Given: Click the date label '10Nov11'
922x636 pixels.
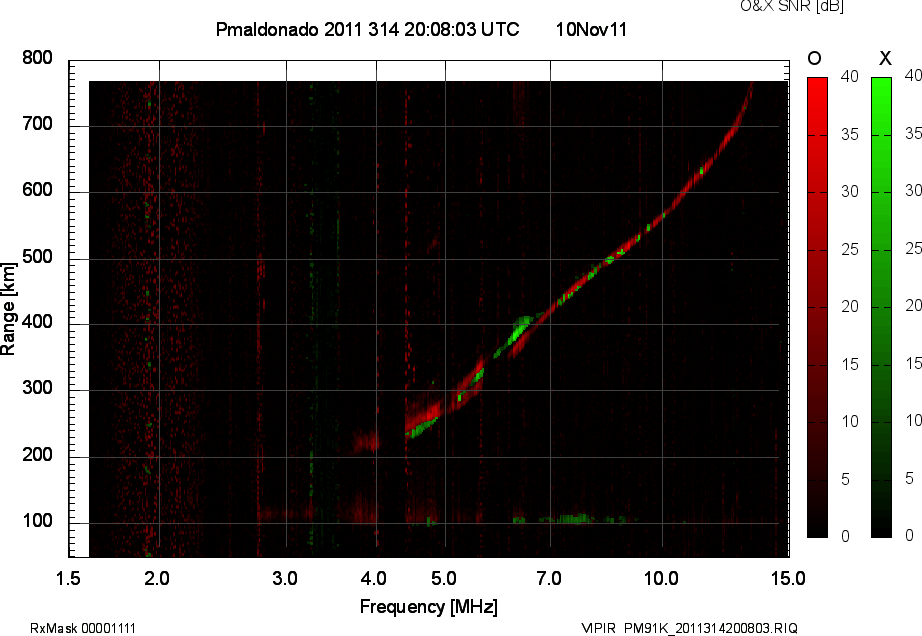Looking at the screenshot, I should tap(591, 29).
